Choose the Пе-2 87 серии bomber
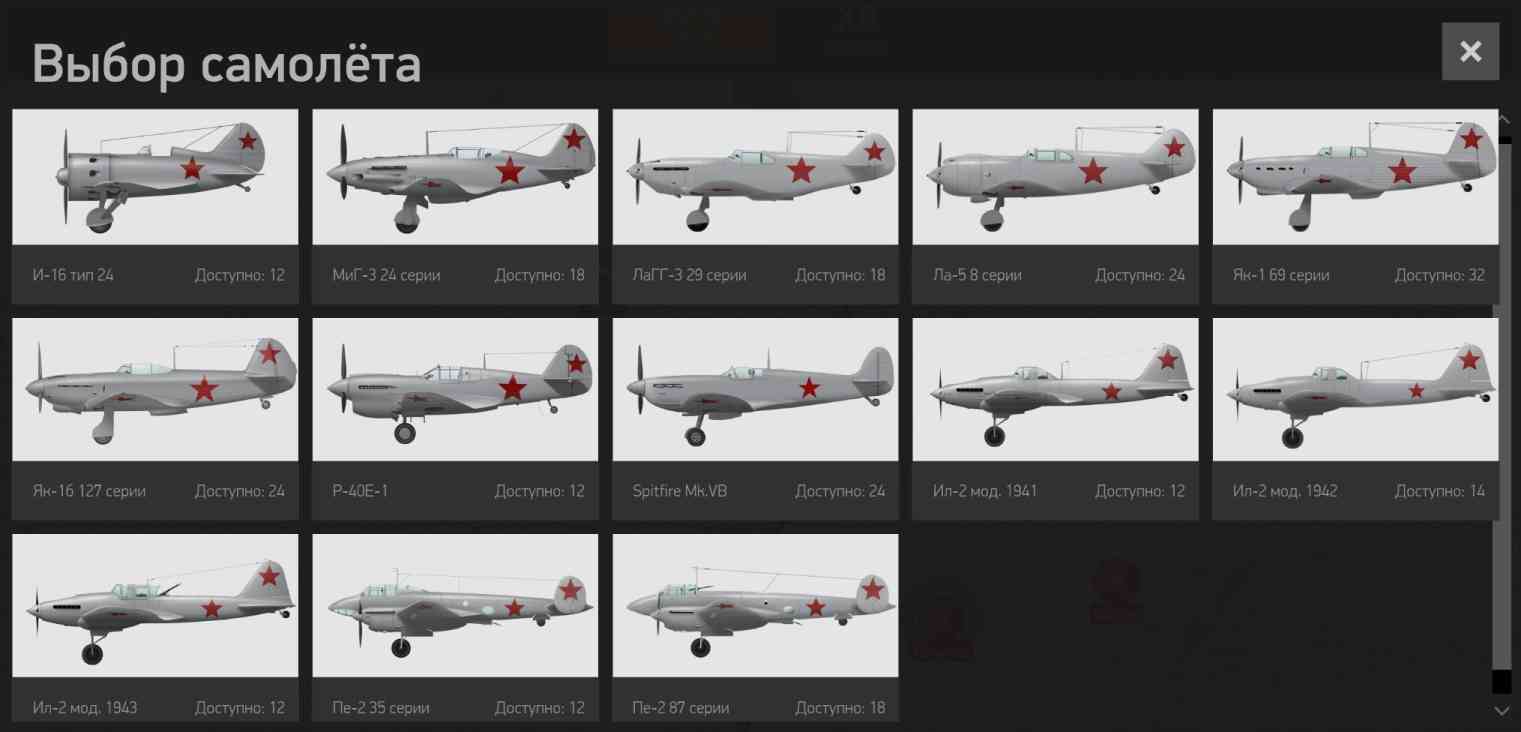The height and width of the screenshot is (732, 1521). click(x=755, y=627)
